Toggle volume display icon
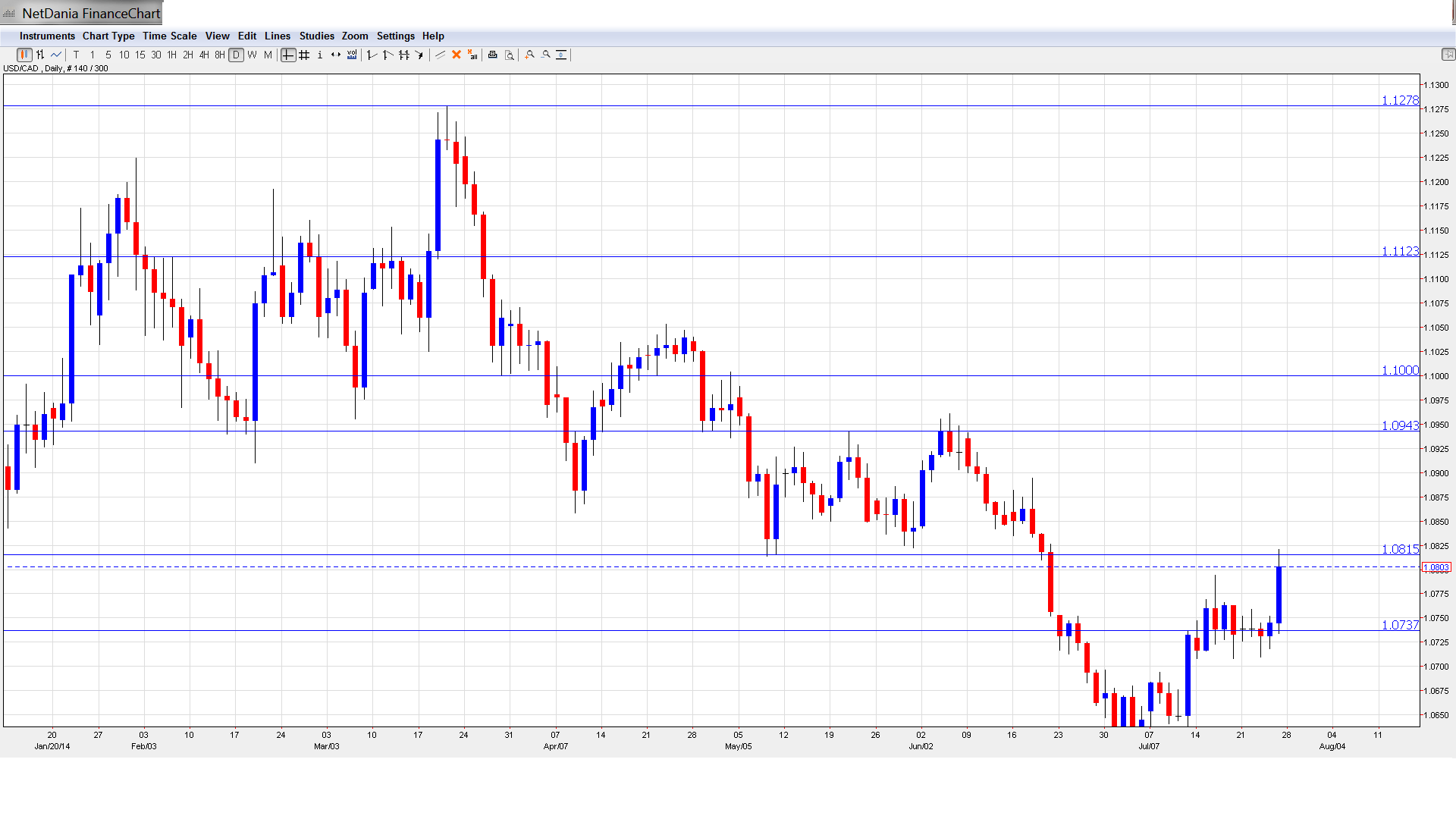The width and height of the screenshot is (1456, 819). pyautogui.click(x=352, y=55)
